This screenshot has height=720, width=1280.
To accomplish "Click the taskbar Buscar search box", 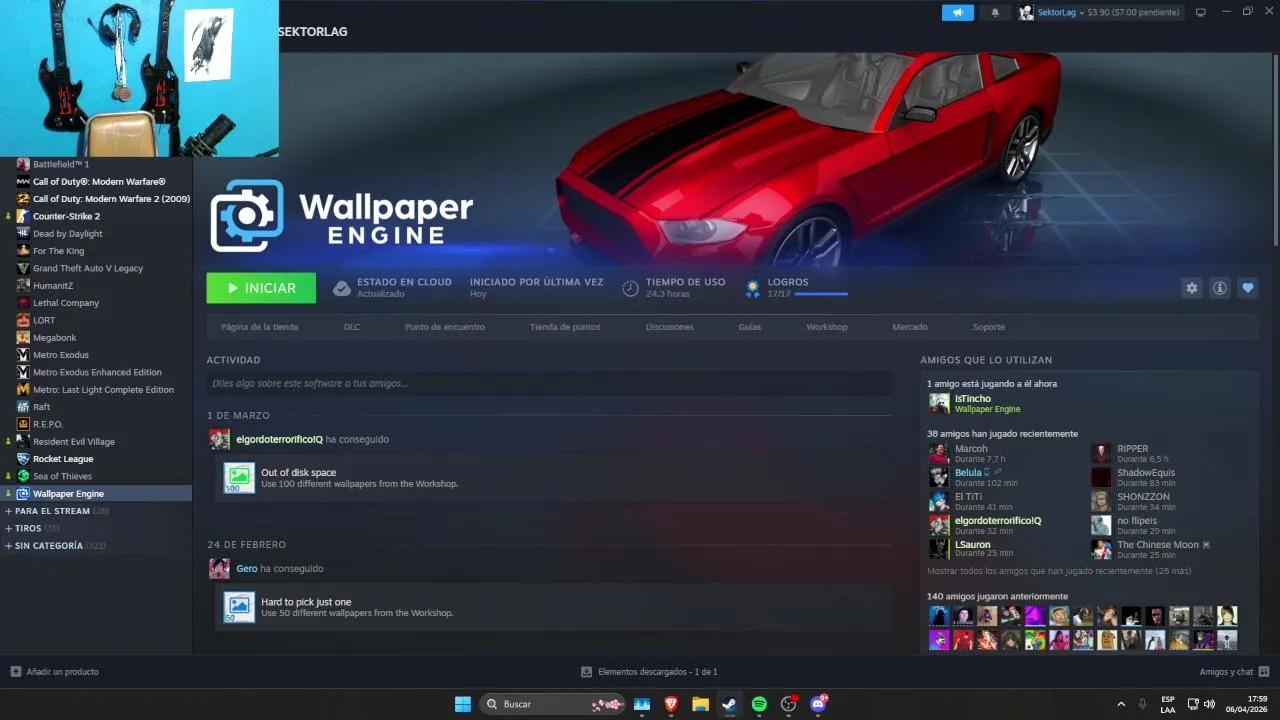I will coord(553,704).
